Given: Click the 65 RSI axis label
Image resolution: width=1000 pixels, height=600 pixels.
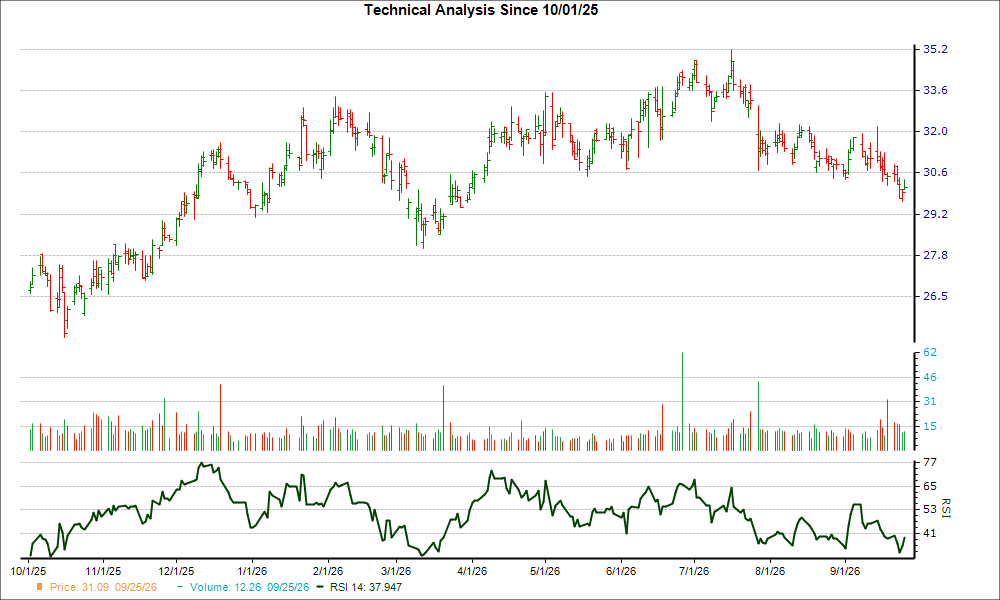Looking at the screenshot, I should pyautogui.click(x=930, y=486).
